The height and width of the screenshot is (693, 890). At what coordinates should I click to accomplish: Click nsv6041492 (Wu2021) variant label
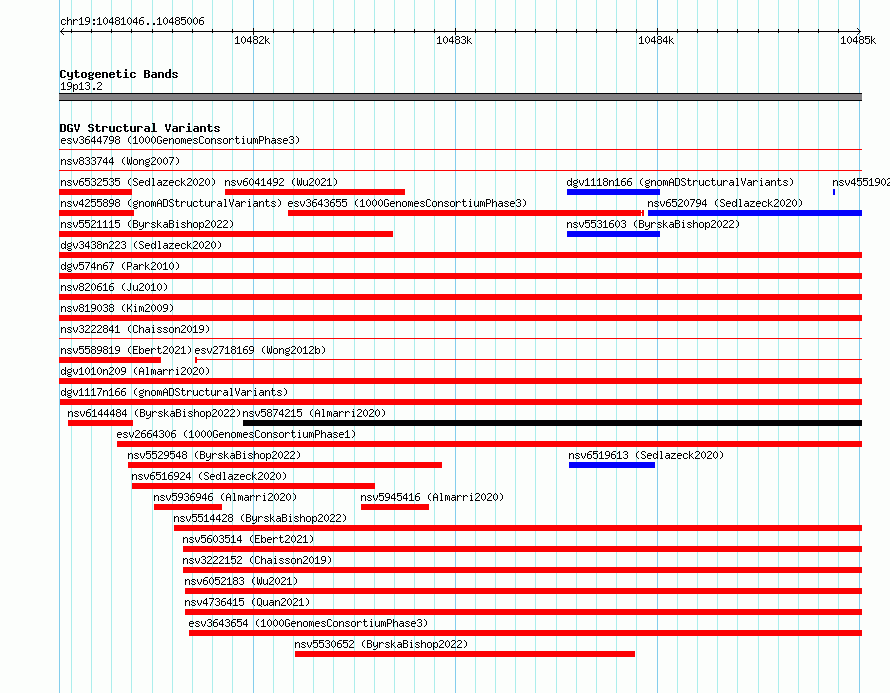coord(281,182)
